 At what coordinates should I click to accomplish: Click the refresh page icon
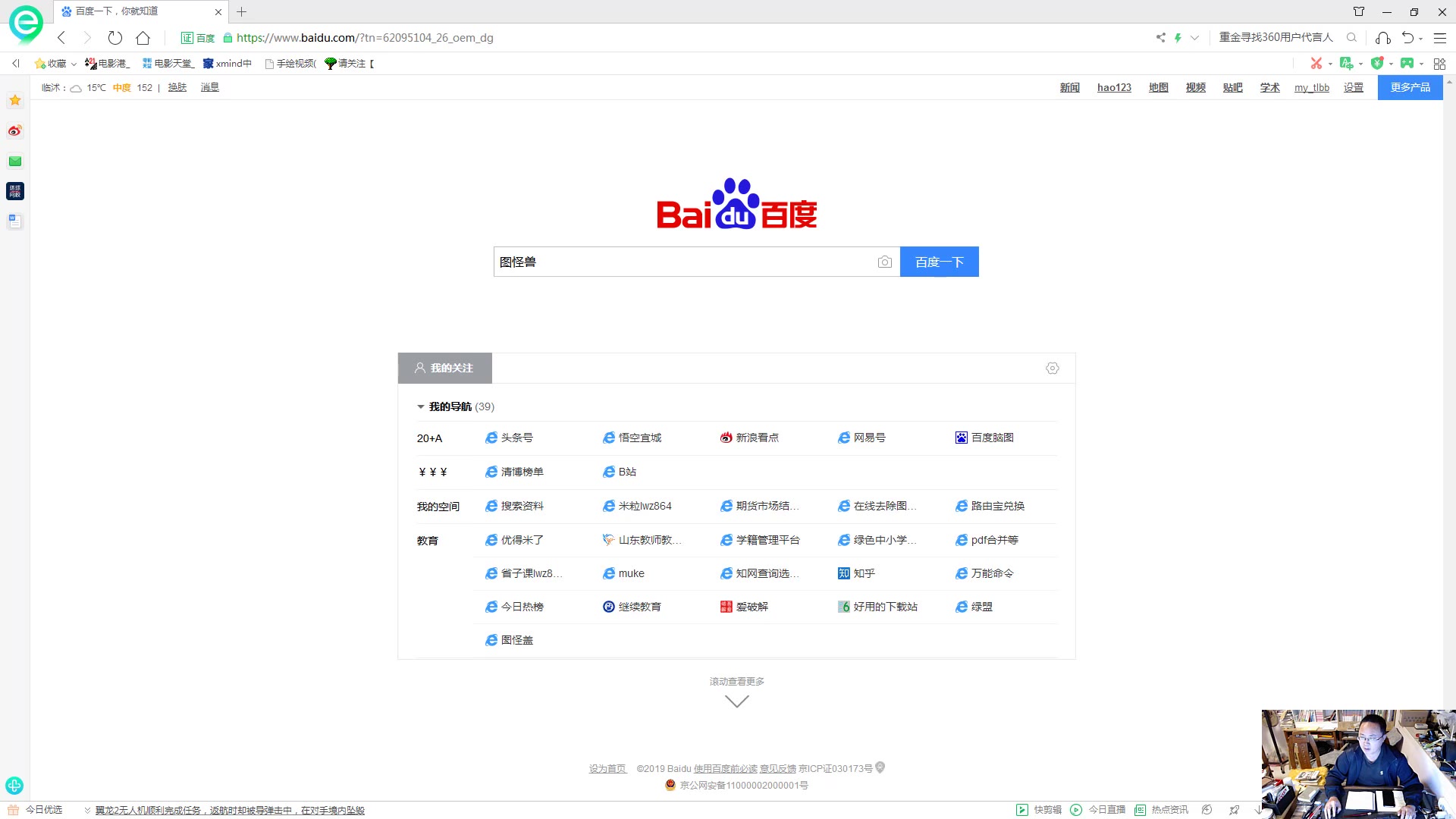115,38
